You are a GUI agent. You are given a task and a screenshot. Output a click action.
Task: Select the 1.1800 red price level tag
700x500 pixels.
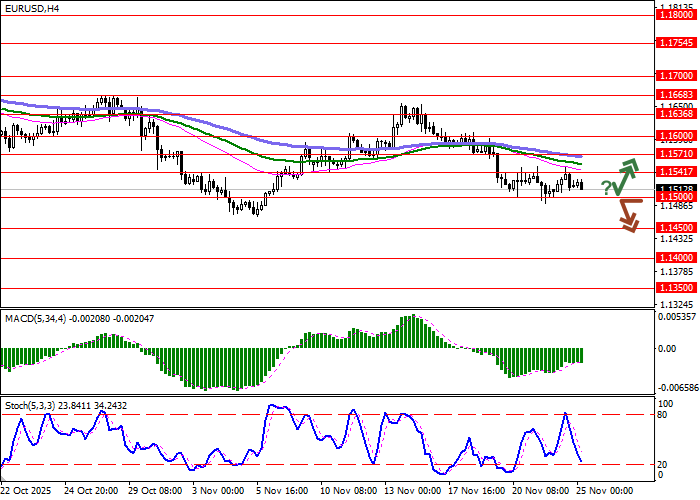pos(676,15)
